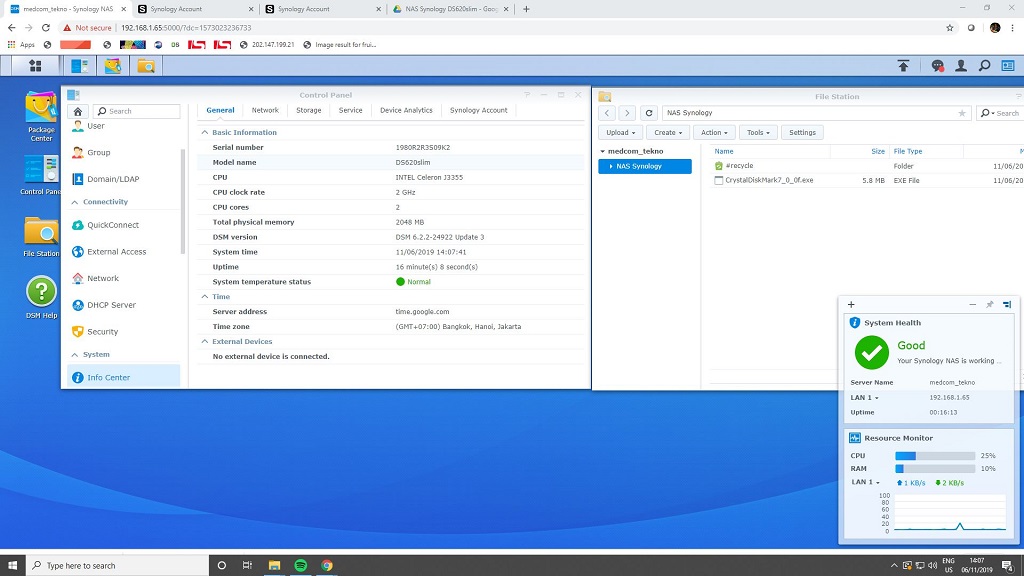Open the Tools dropdown
Screen dimensions: 1024x576
pos(758,133)
